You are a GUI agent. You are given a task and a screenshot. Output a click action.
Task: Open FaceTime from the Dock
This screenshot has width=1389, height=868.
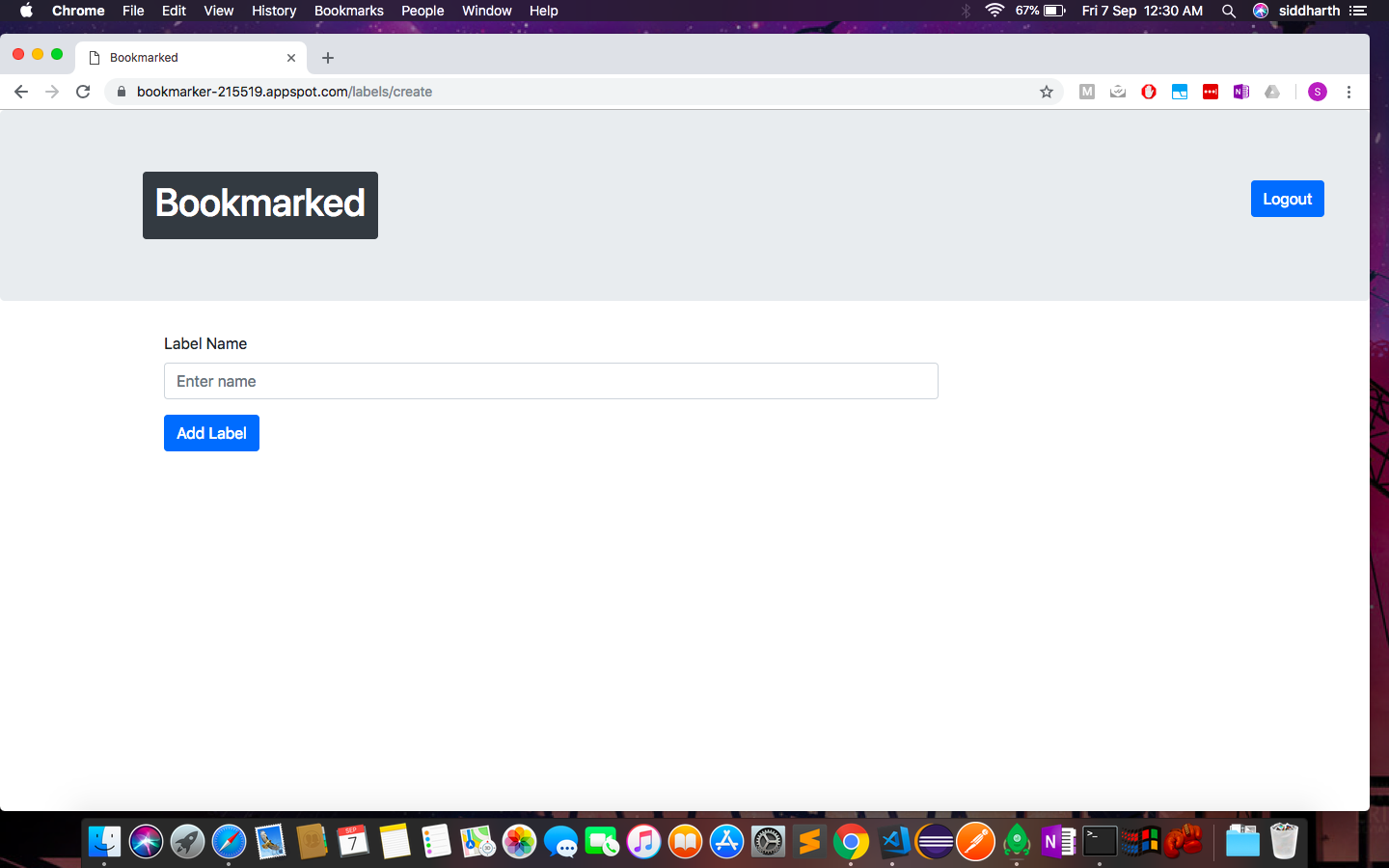[602, 842]
